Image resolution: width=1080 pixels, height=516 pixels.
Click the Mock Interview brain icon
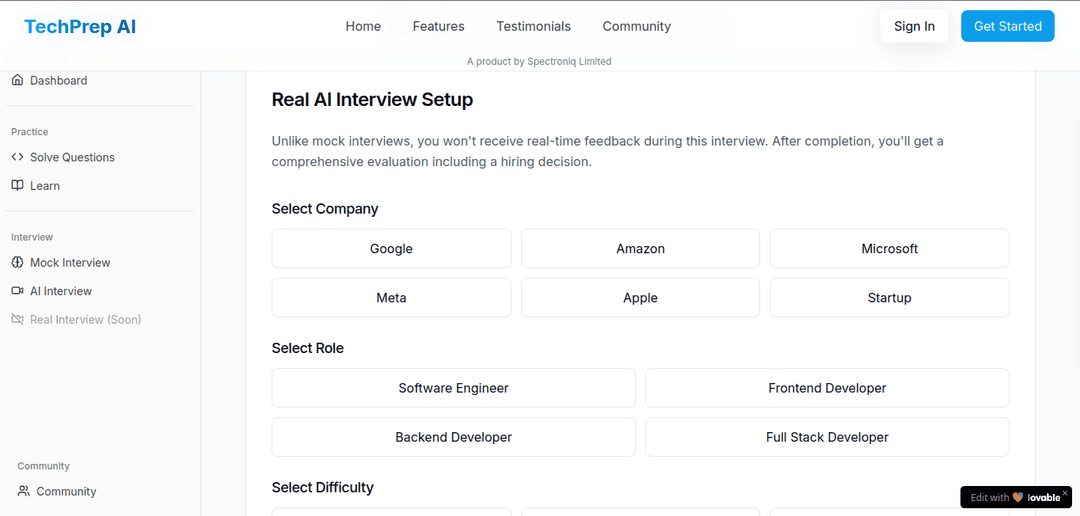[x=17, y=262]
